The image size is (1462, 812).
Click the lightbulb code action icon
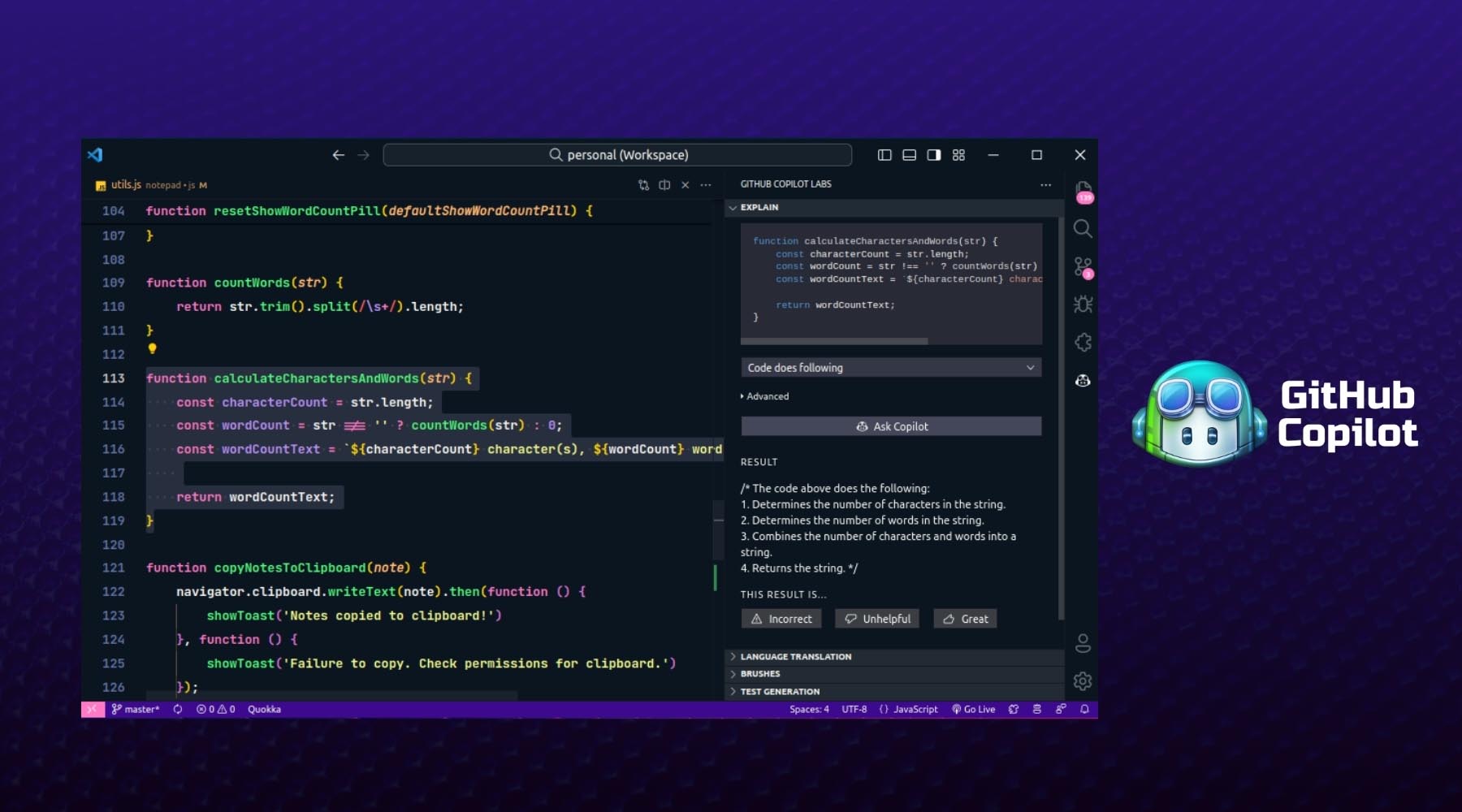[152, 349]
